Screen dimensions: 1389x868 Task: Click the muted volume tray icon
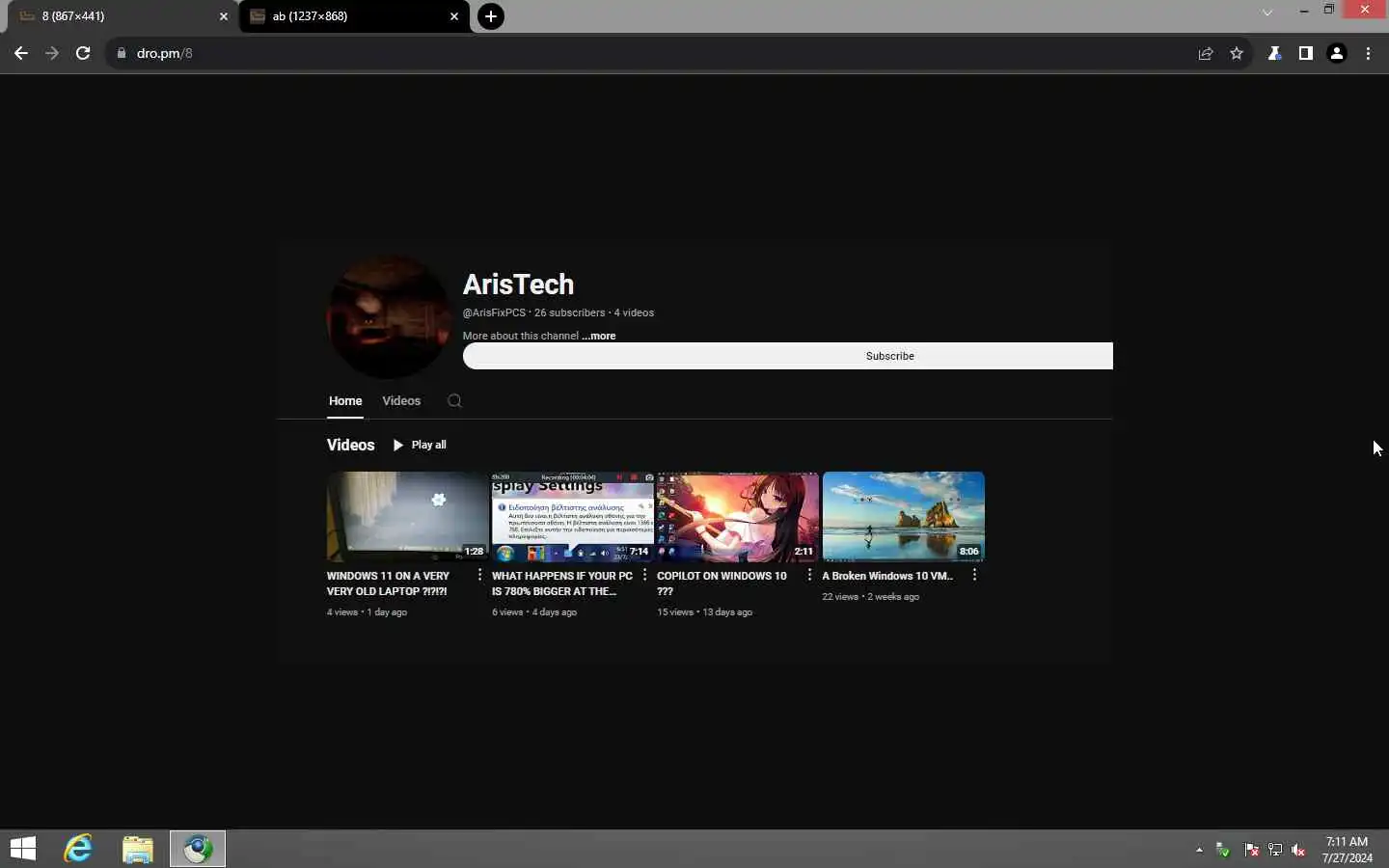[x=1299, y=850]
